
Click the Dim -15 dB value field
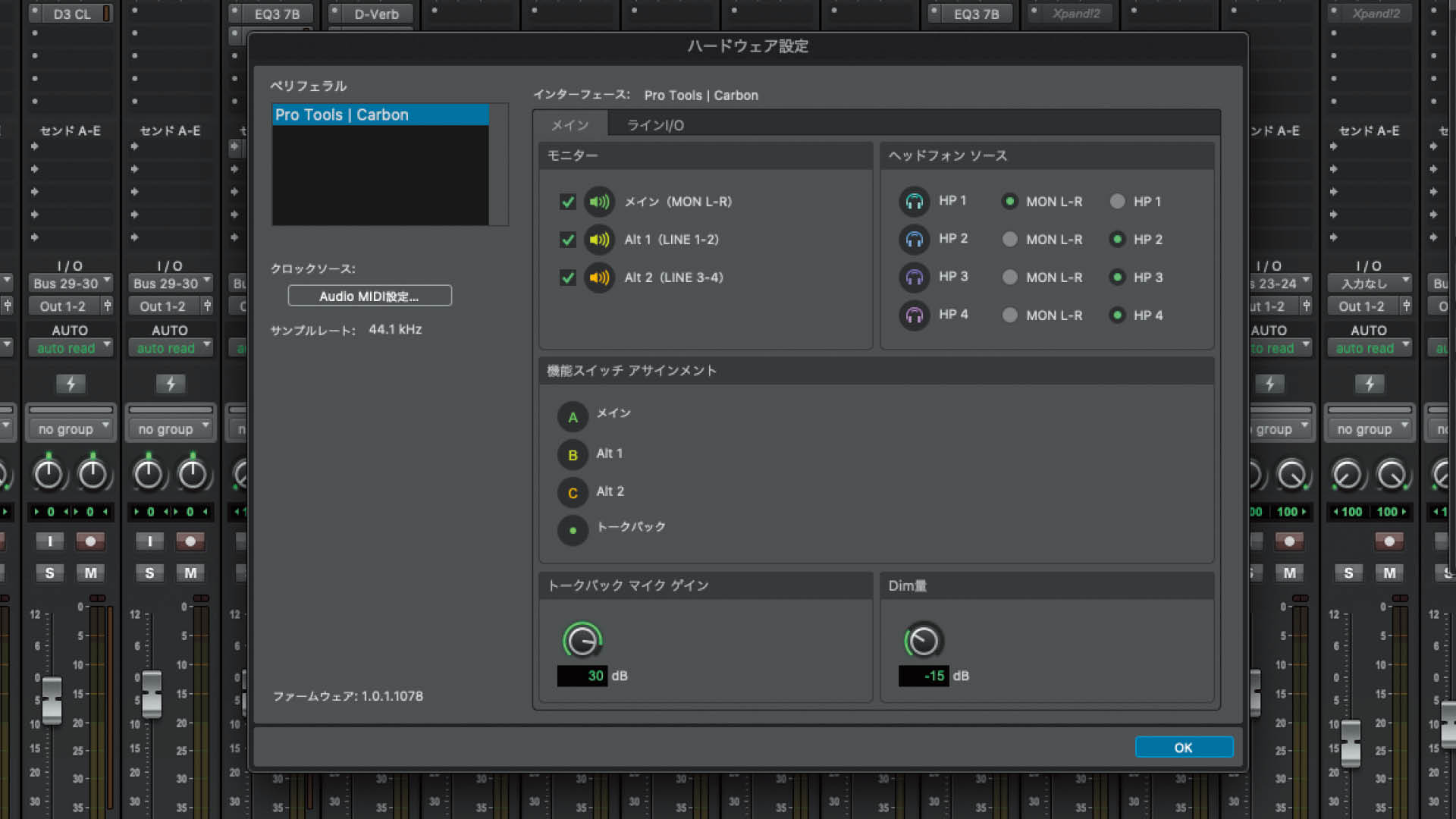(923, 676)
